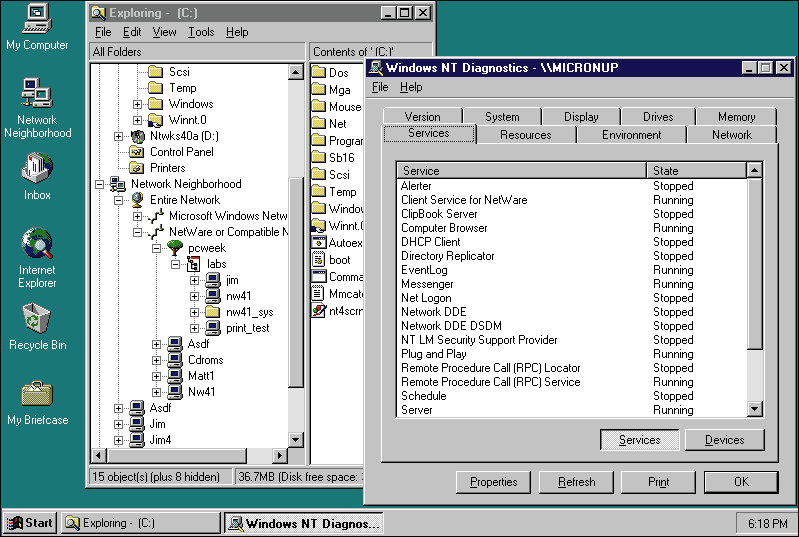Click the Entire Network globe icon
The image size is (799, 537).
tap(137, 200)
